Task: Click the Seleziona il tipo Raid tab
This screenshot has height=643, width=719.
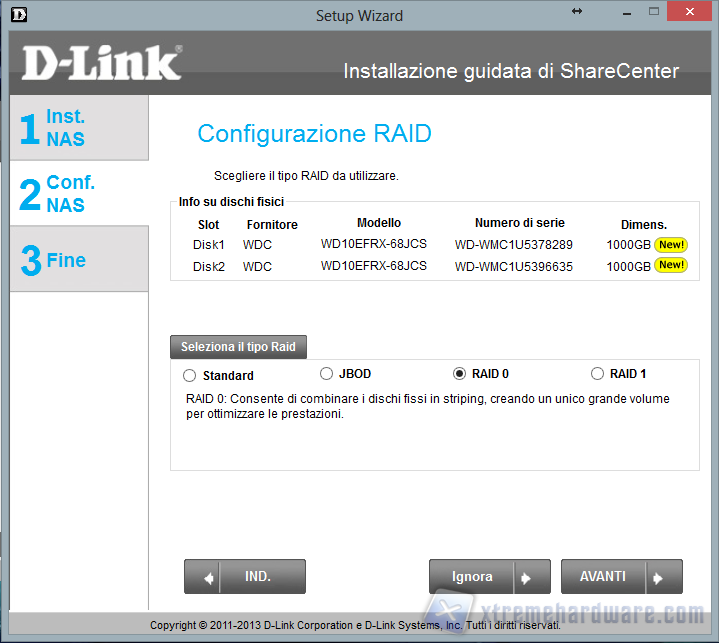Action: tap(238, 347)
